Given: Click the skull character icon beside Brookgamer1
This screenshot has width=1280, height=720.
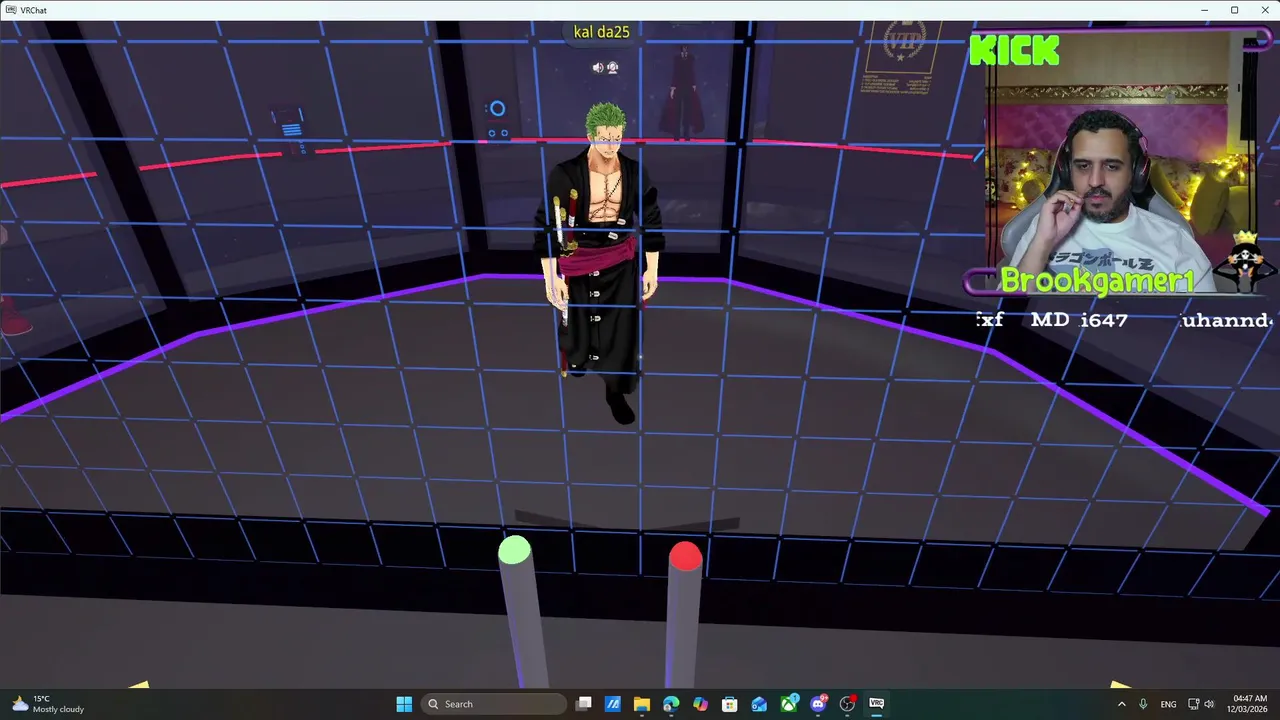Looking at the screenshot, I should click(x=1246, y=262).
